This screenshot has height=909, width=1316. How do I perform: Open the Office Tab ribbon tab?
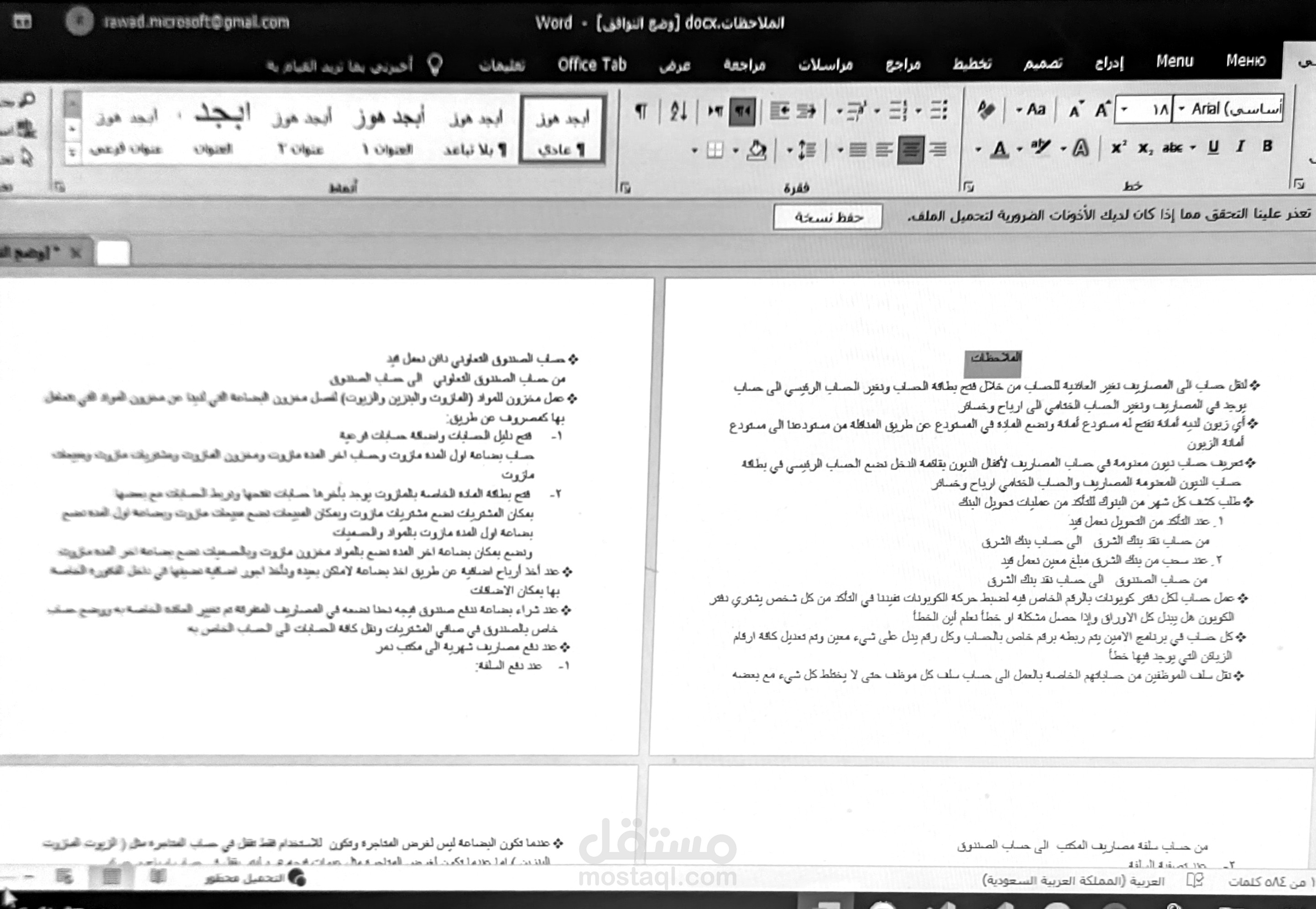click(592, 65)
